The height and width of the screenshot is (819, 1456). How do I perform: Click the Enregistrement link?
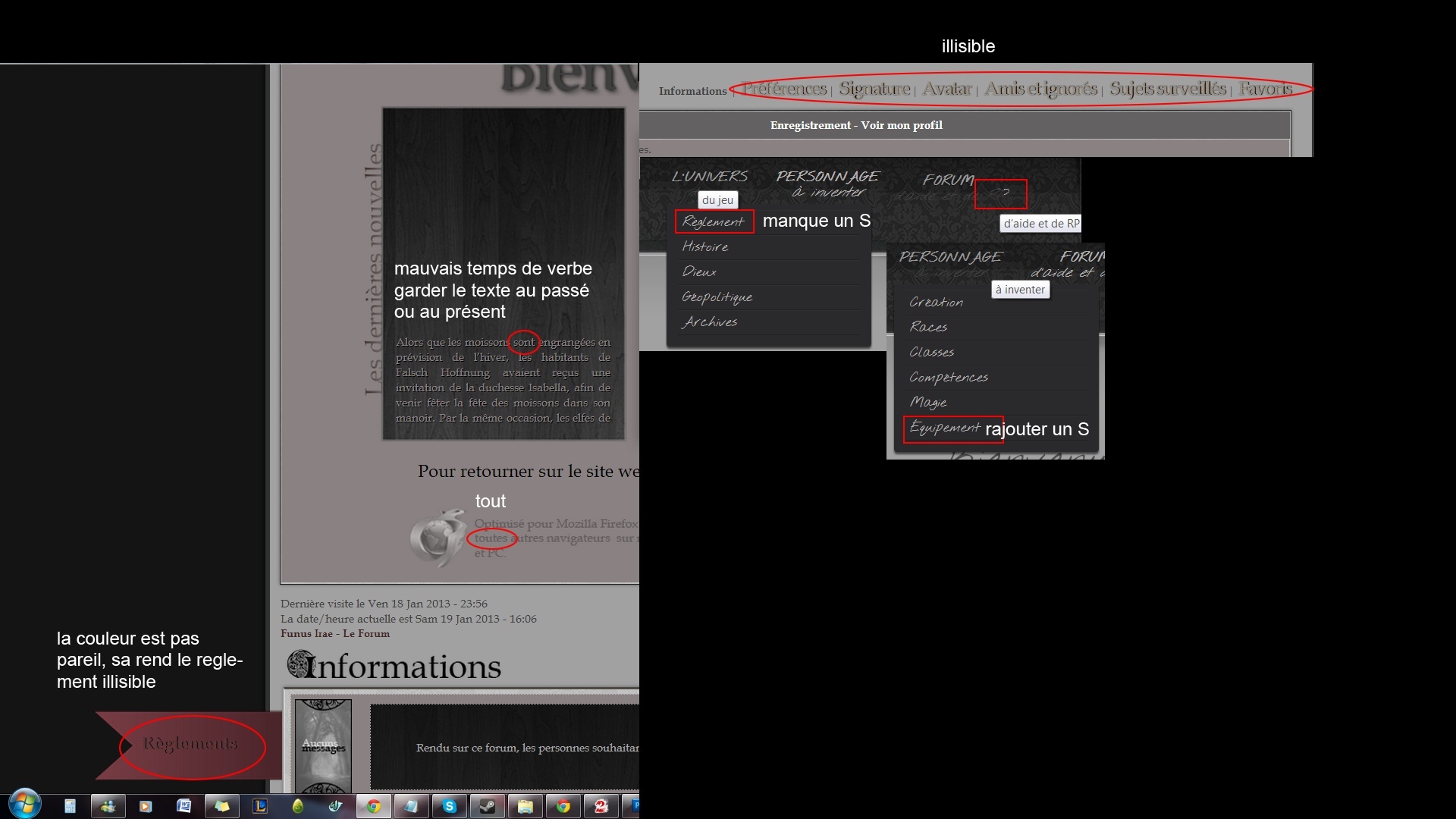click(810, 125)
